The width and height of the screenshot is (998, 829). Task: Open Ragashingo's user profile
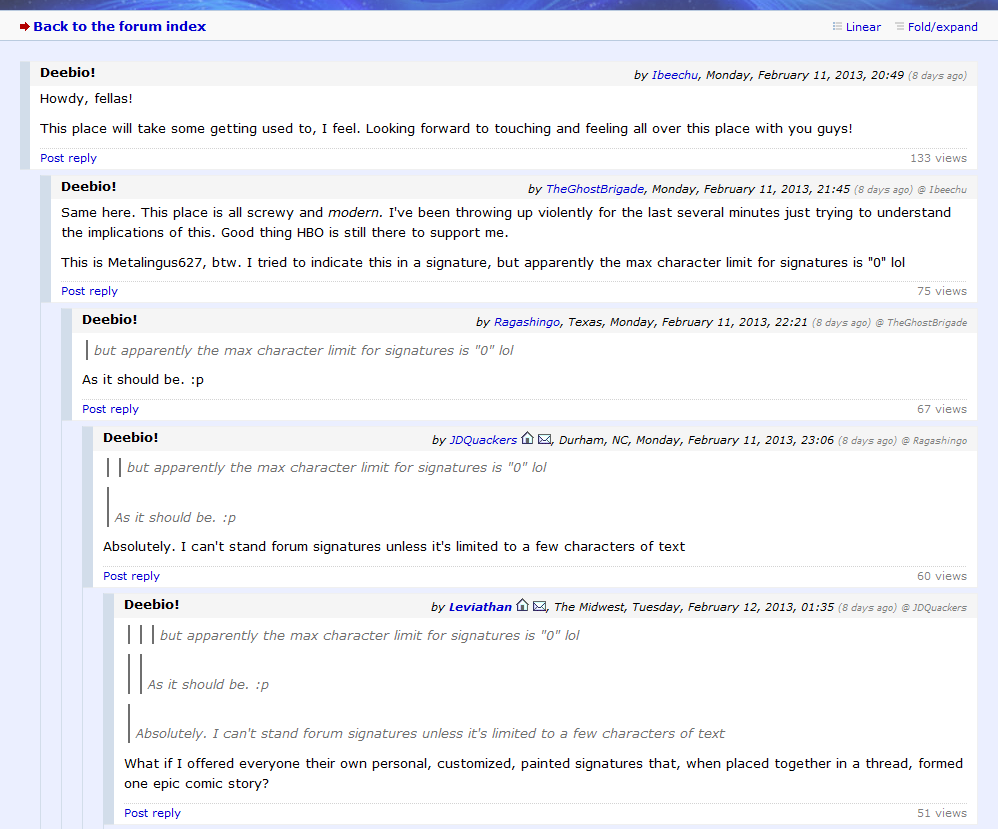pyautogui.click(x=527, y=322)
